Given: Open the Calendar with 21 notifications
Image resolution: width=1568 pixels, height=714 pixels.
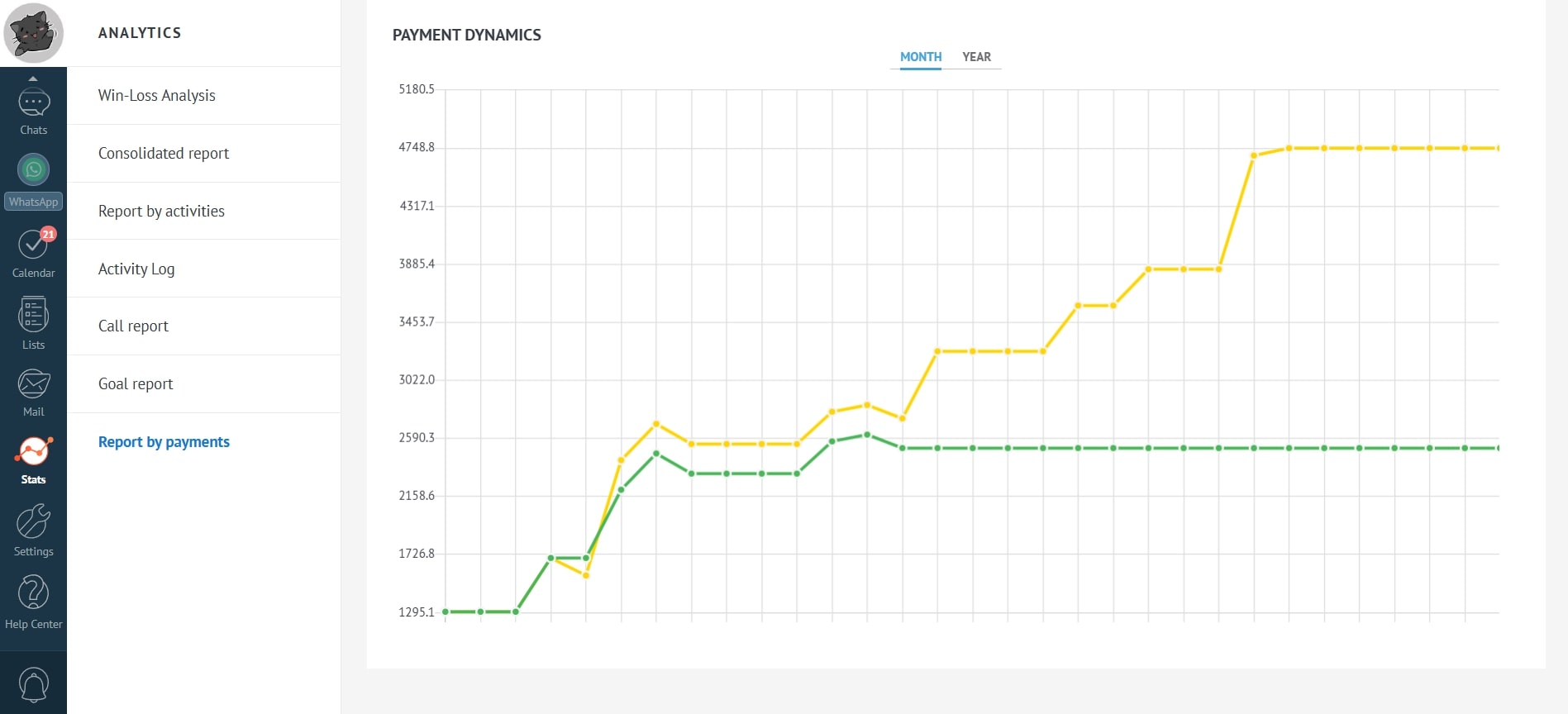Looking at the screenshot, I should point(33,245).
